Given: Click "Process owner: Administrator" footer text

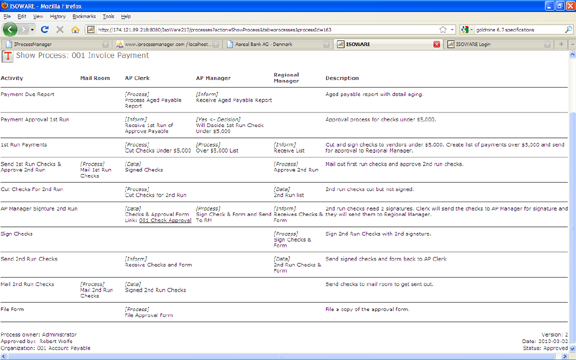Looking at the screenshot, I should (x=39, y=335).
